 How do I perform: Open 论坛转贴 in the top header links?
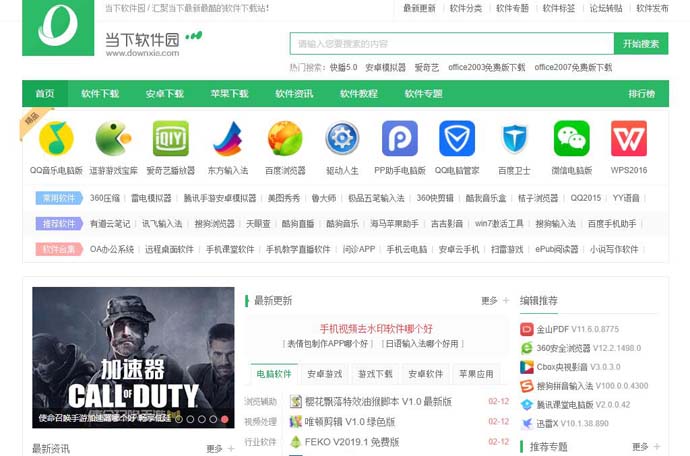tap(606, 8)
